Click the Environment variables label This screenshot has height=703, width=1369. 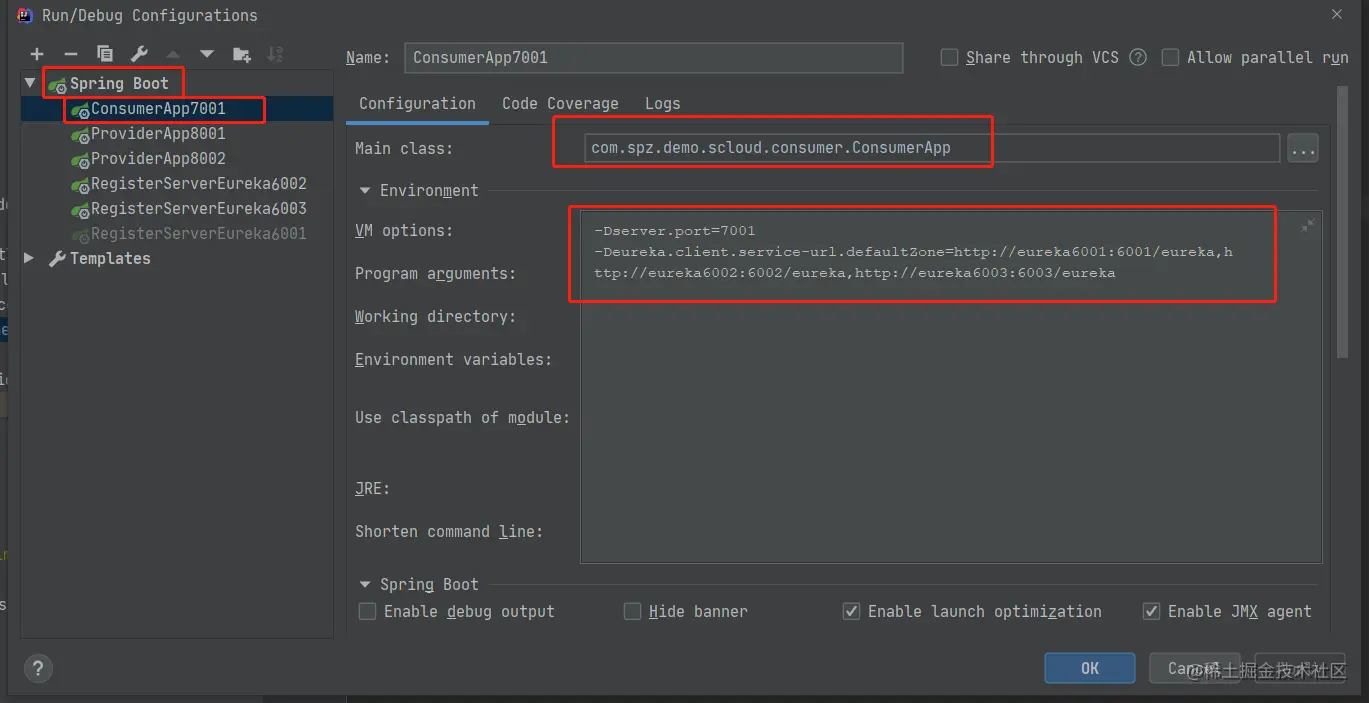coord(453,359)
